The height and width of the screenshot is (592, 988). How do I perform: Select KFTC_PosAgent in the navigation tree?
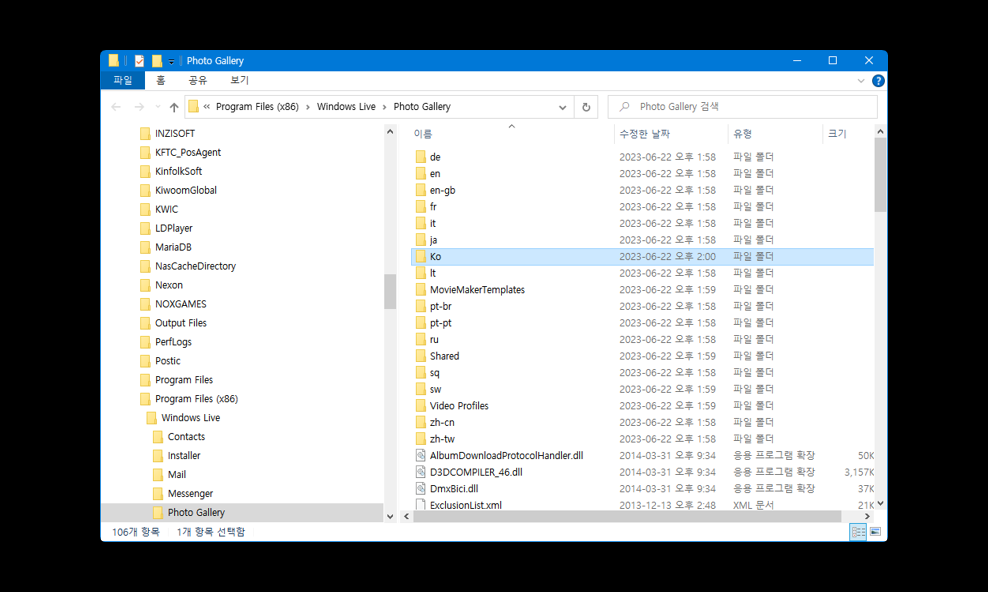(188, 152)
